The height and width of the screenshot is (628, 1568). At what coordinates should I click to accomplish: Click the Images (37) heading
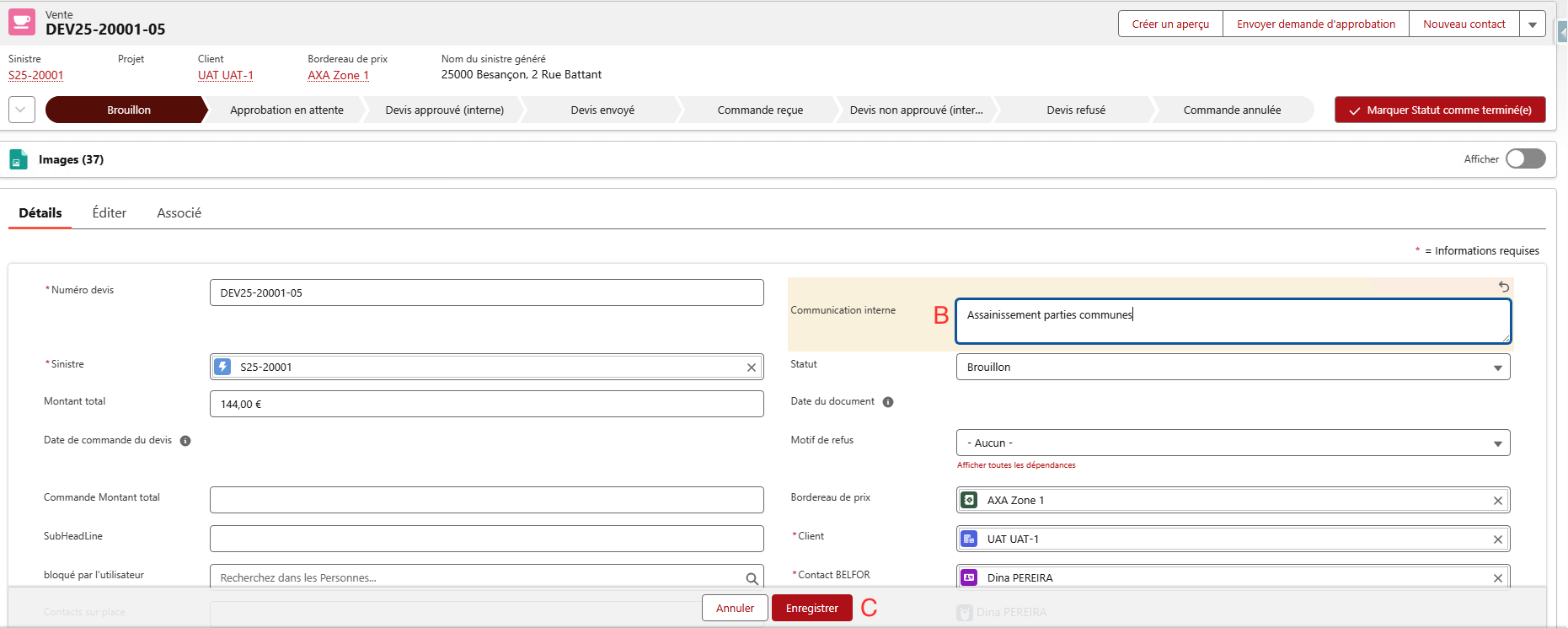pyautogui.click(x=71, y=159)
